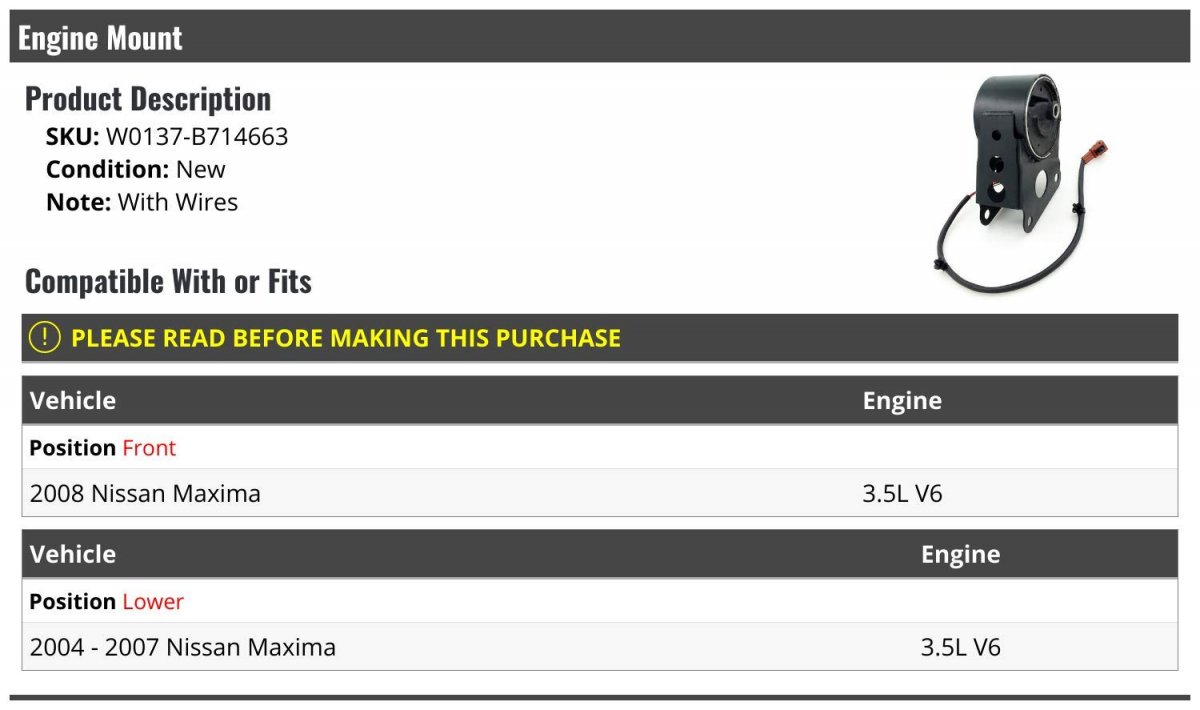This screenshot has height=710, width=1200.
Task: Click the Condition: New text
Action: tap(136, 169)
